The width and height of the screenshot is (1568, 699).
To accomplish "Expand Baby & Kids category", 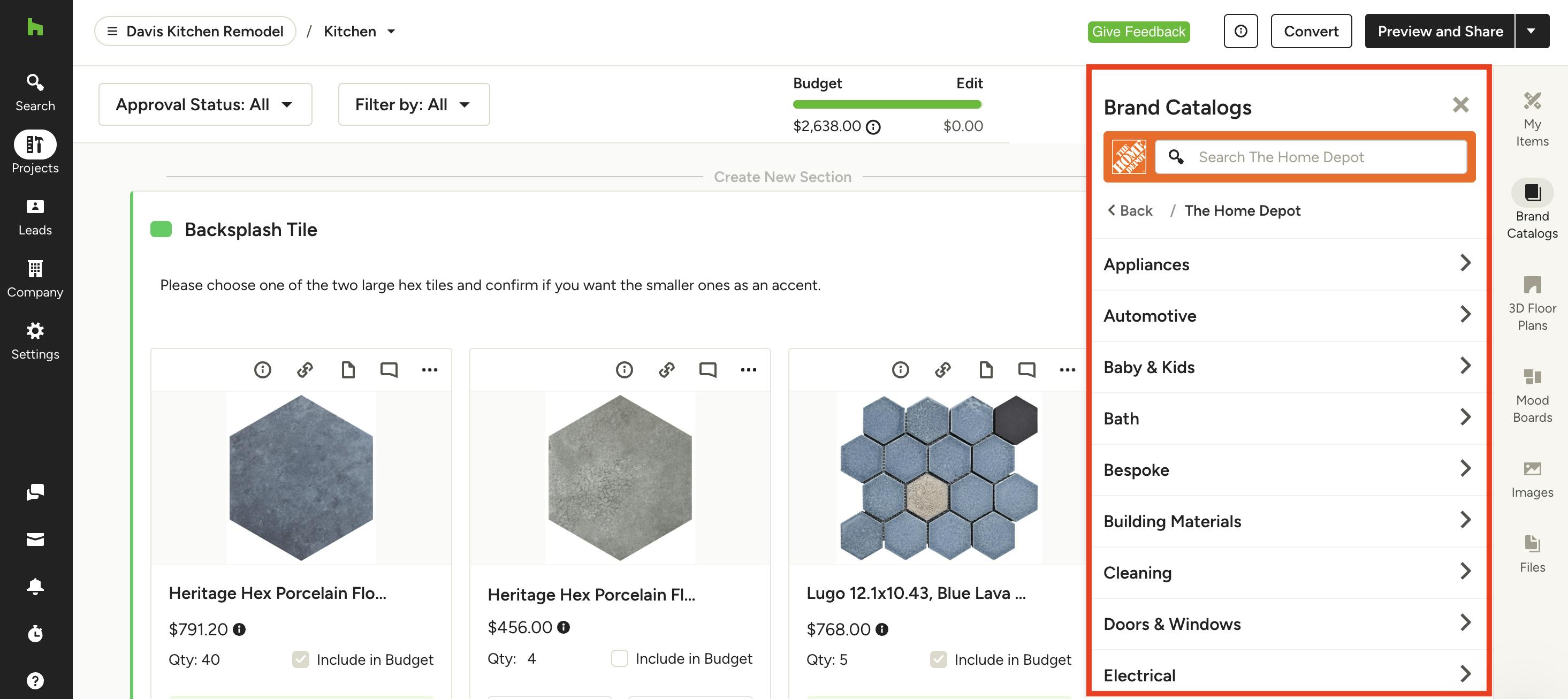I will coord(1288,367).
